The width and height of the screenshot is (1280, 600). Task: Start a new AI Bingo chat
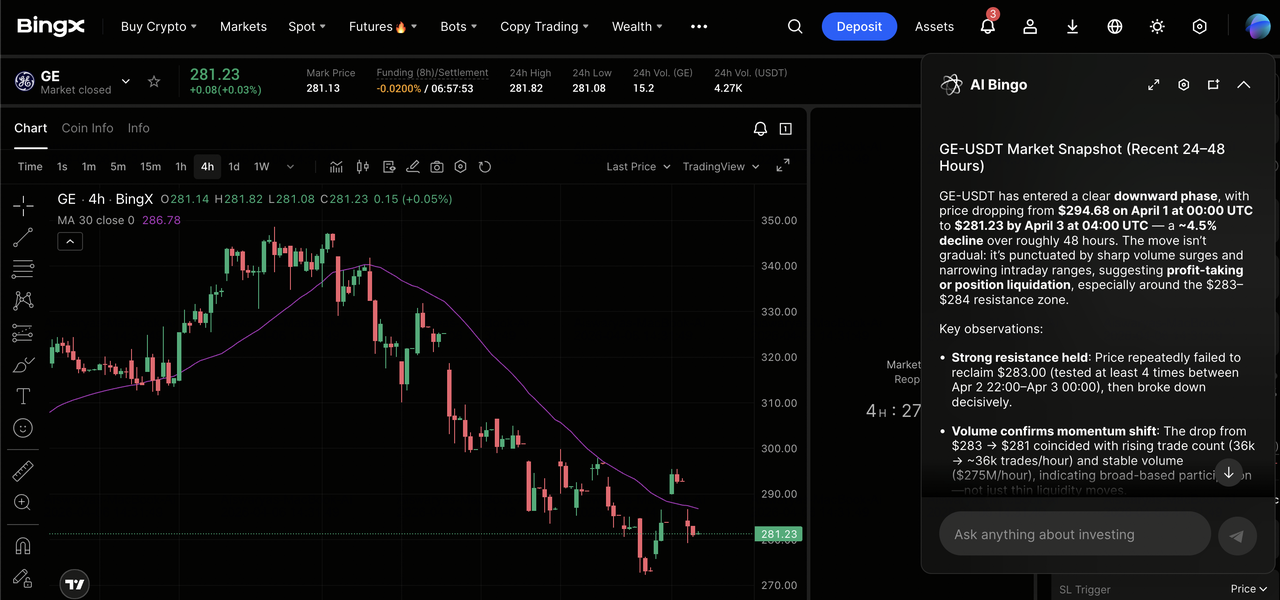[x=1213, y=85]
